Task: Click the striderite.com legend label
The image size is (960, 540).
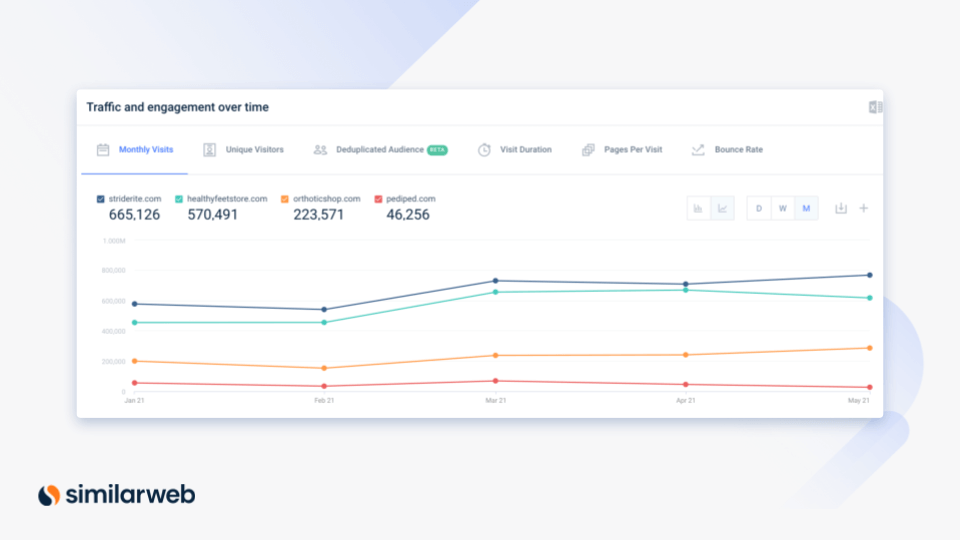Action: (135, 199)
